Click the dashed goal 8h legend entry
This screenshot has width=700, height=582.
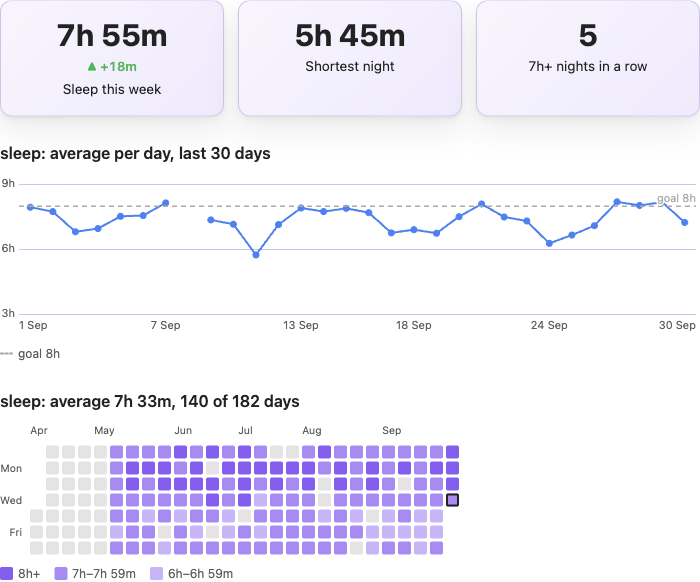tap(30, 354)
